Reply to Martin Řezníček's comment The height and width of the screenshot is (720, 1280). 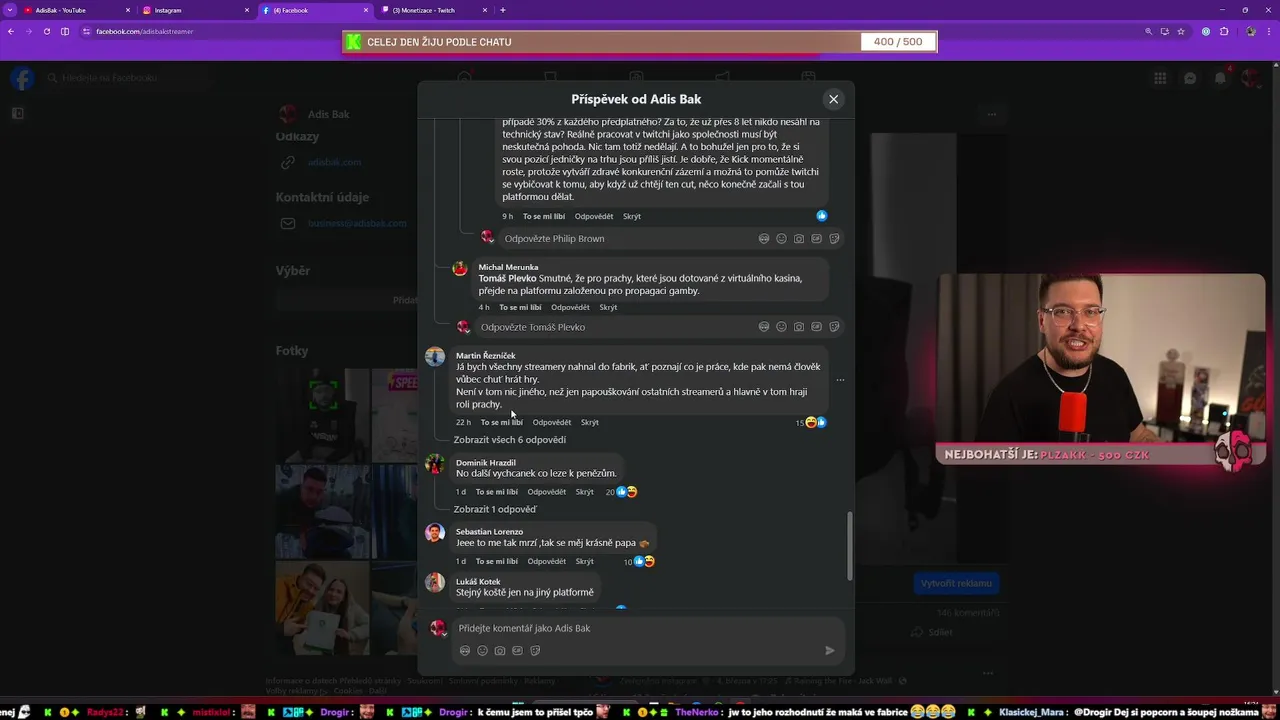point(552,422)
